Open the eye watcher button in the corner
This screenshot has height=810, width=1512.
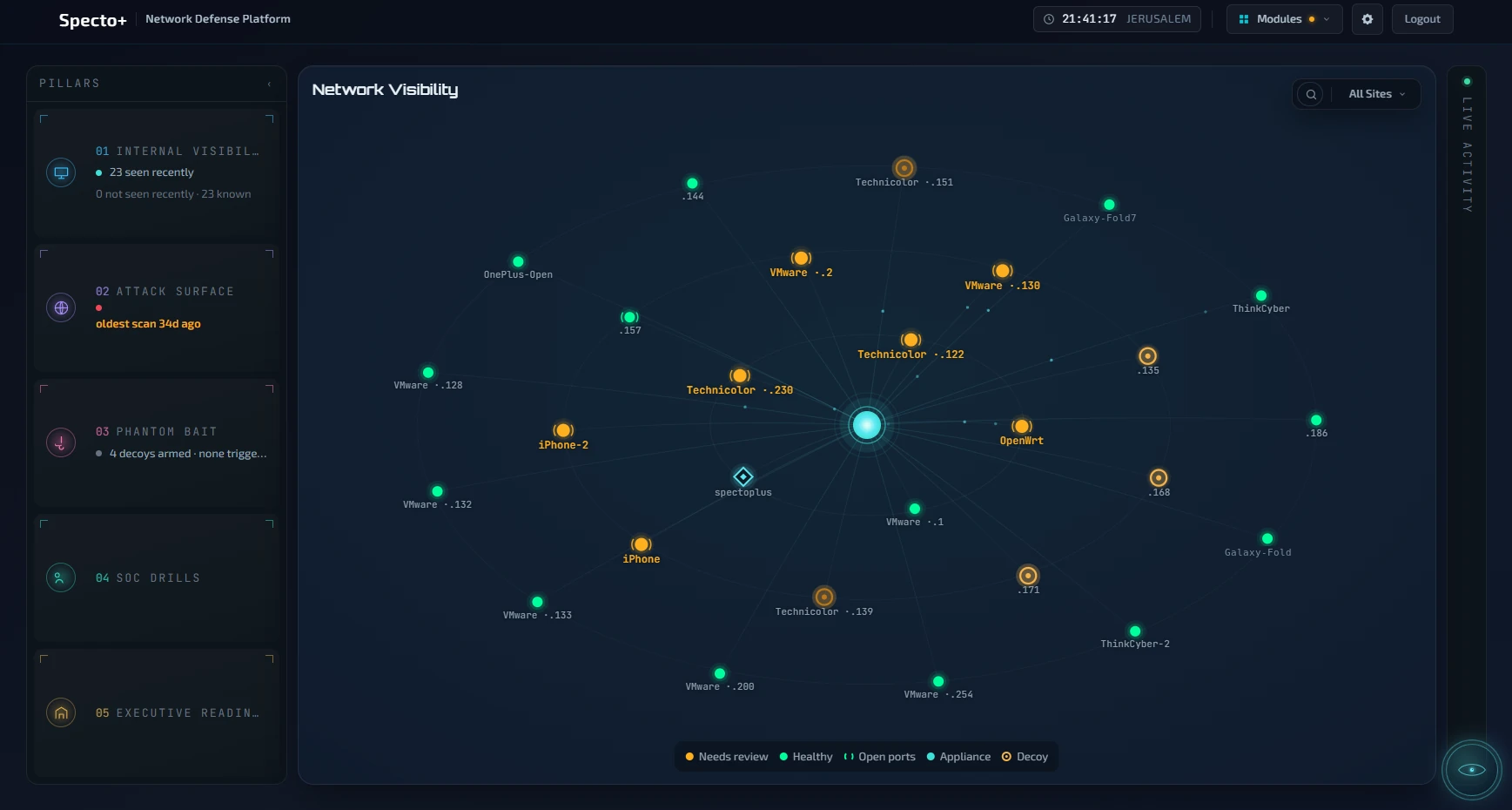(x=1472, y=769)
